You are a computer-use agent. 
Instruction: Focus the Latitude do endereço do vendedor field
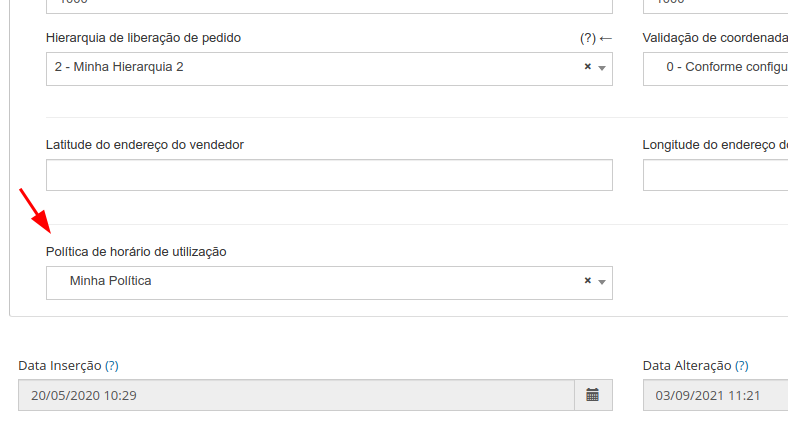tap(329, 175)
